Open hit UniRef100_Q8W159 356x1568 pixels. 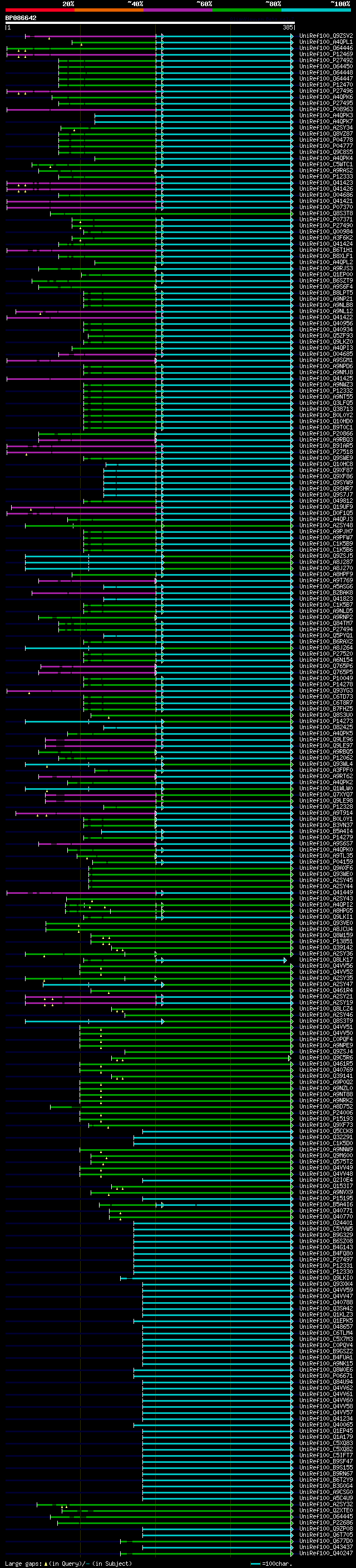pos(326,936)
